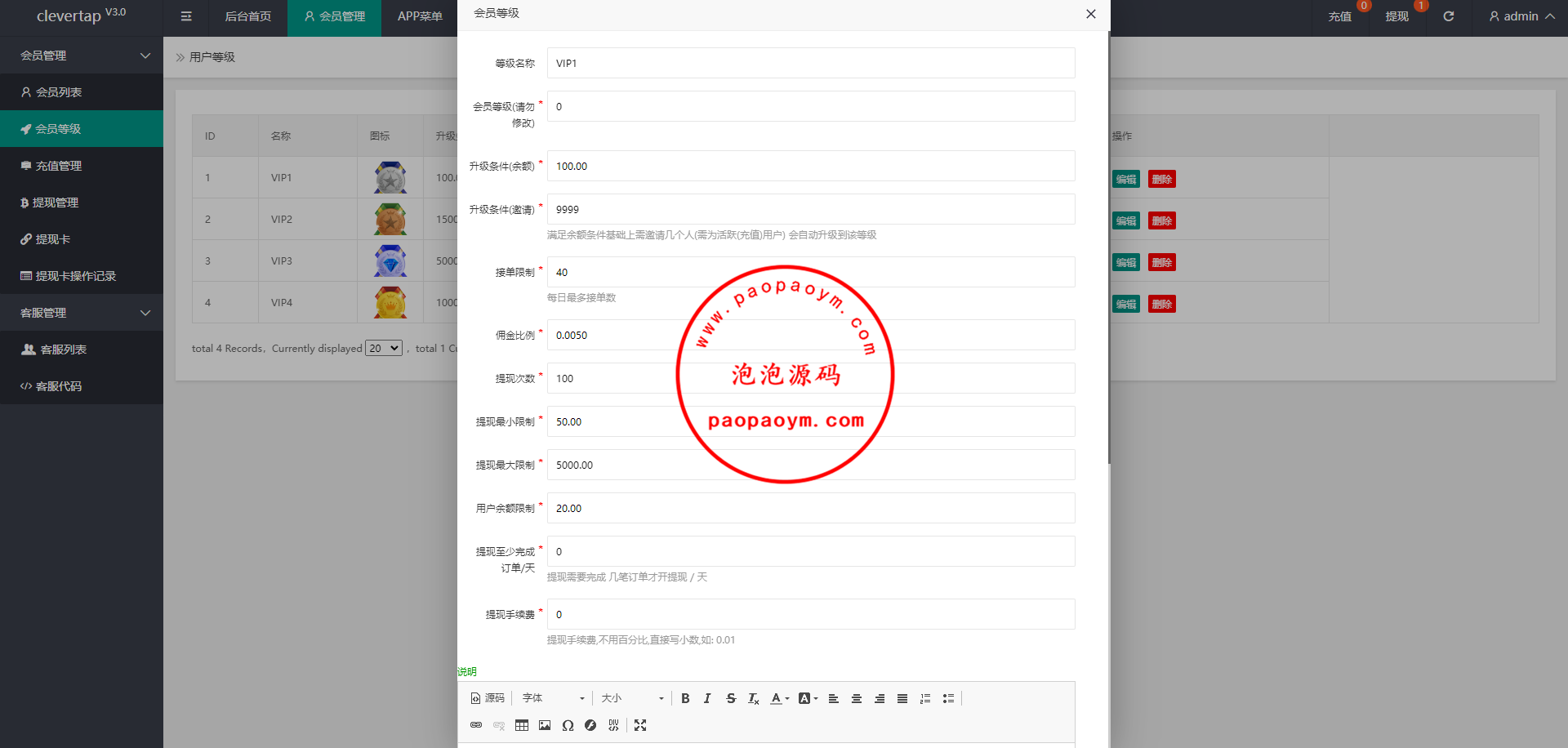This screenshot has height=748, width=1568.
Task: Open the records-per-page dropdown showing 20
Action: 384,348
